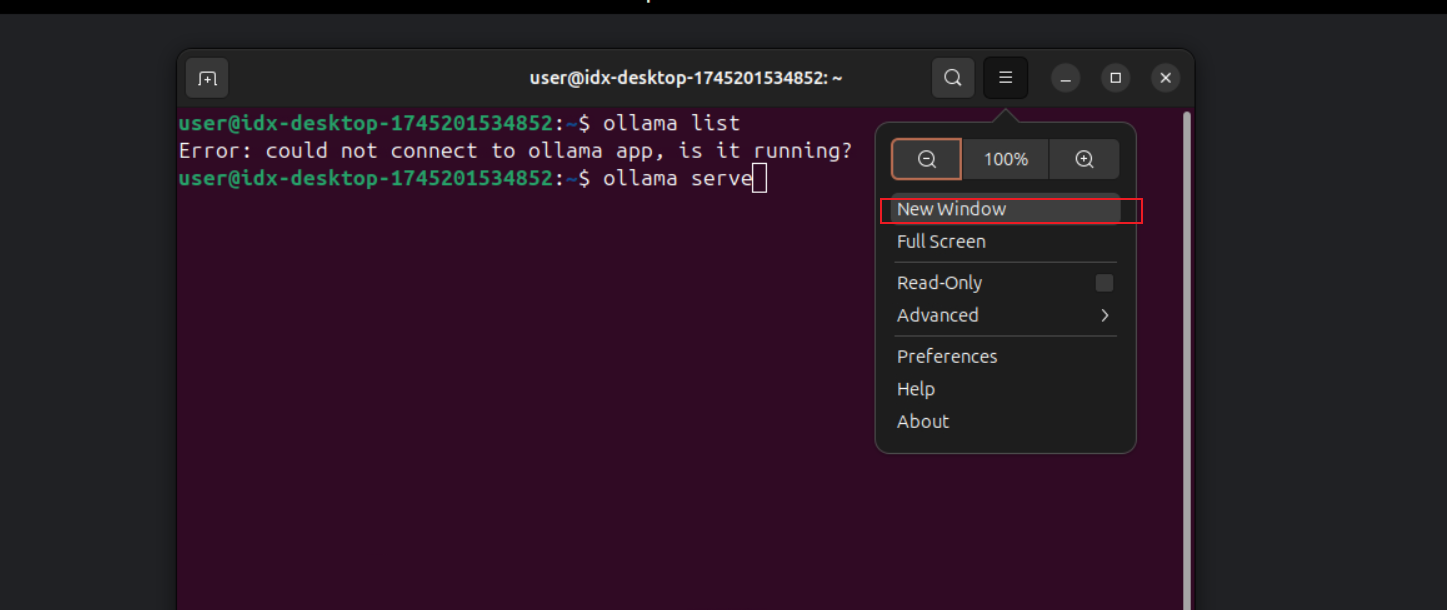1447x610 pixels.
Task: Click the terminal search magnifier icon
Action: (953, 78)
